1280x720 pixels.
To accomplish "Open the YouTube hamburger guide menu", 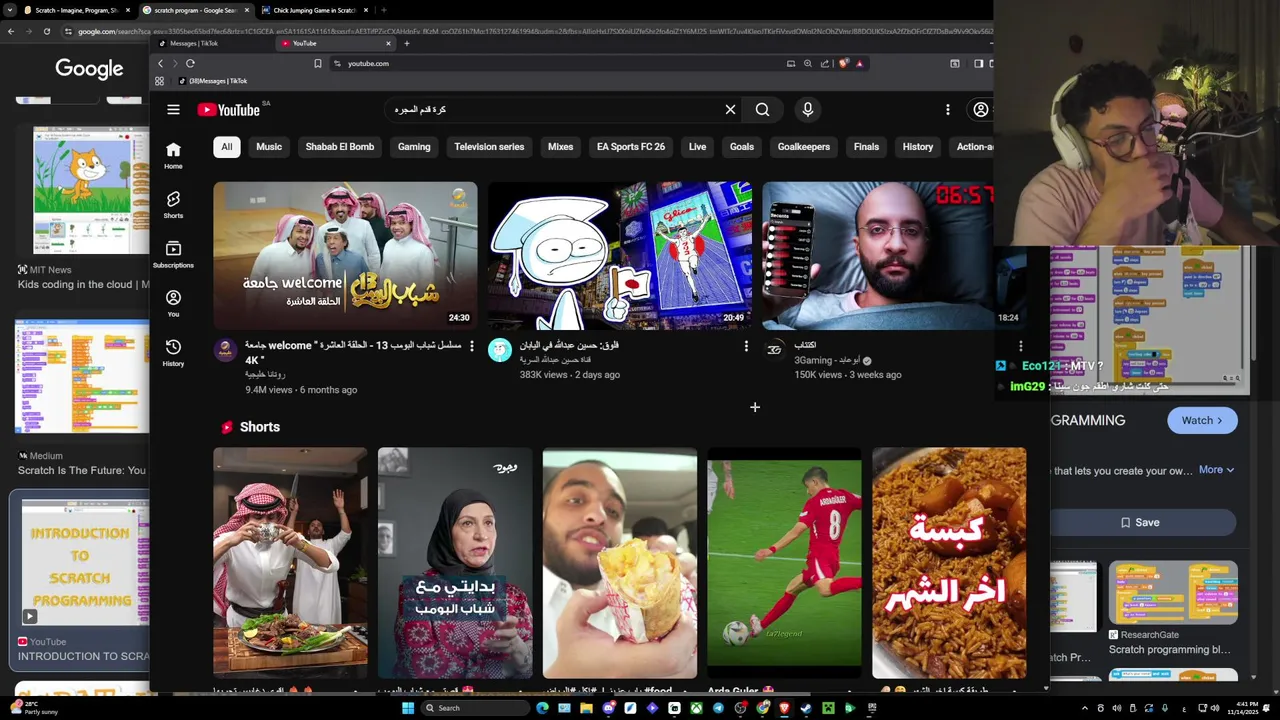I will (173, 110).
